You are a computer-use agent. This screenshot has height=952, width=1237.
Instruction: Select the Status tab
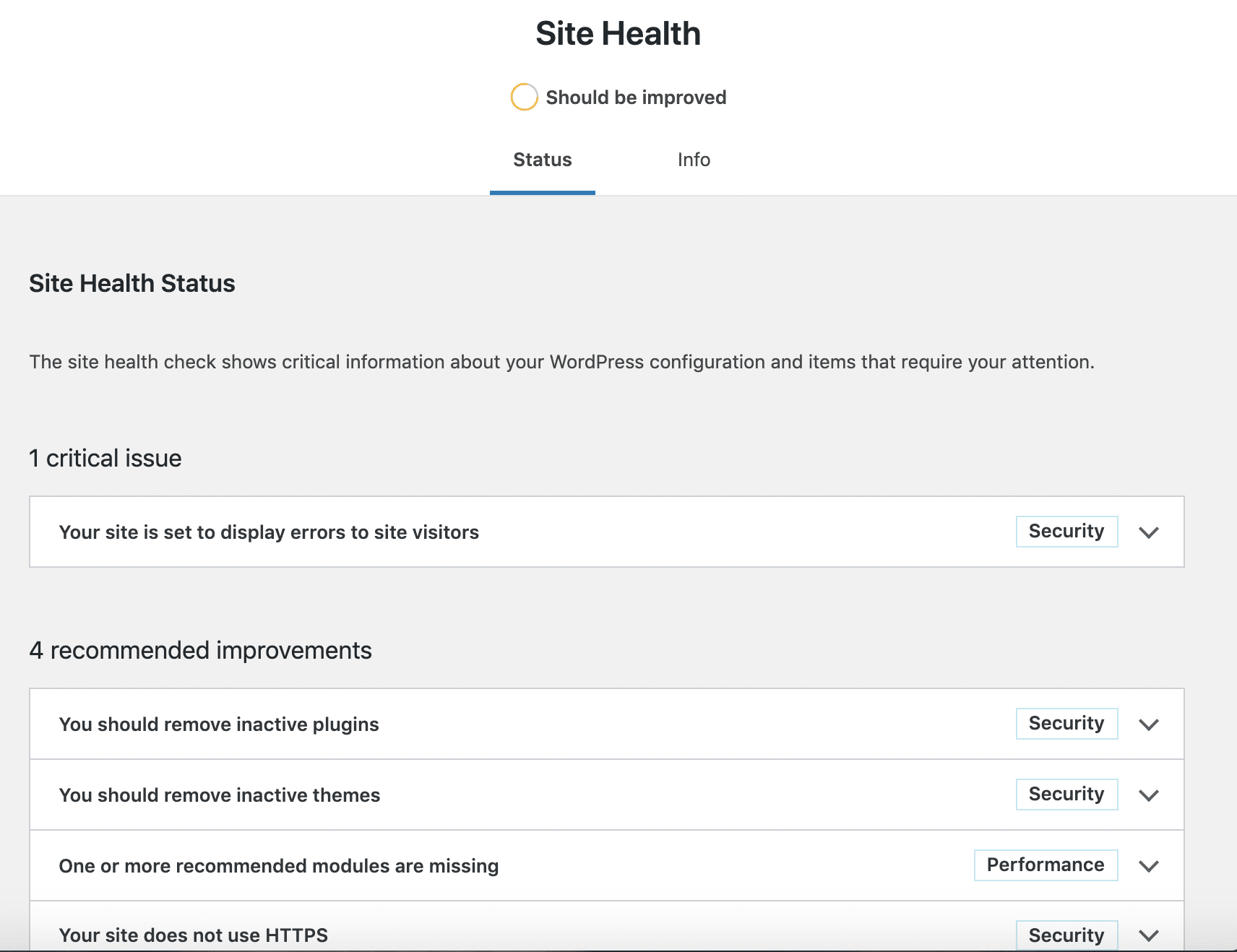[x=542, y=160]
